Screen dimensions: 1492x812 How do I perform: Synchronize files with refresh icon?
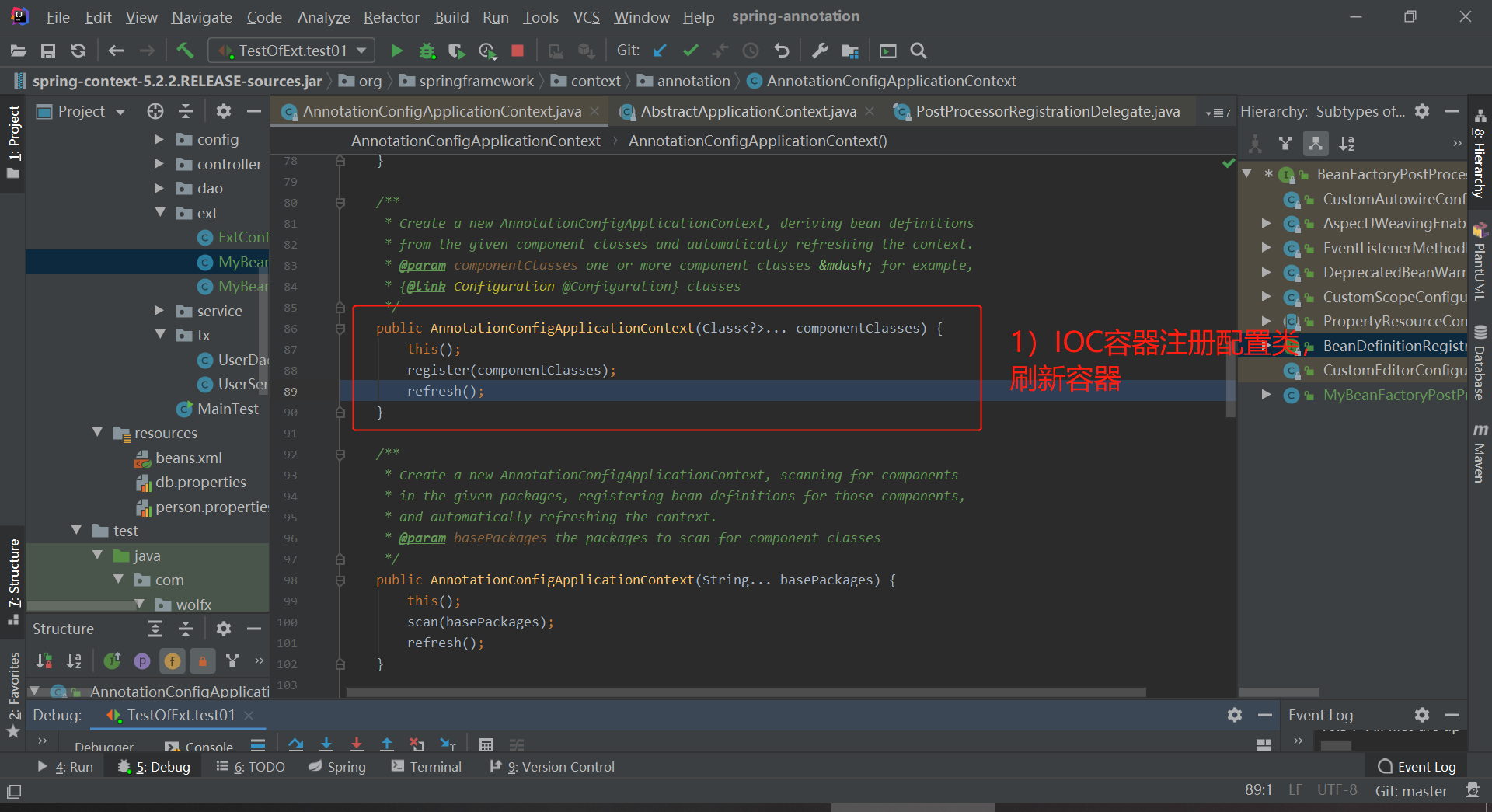(x=78, y=51)
